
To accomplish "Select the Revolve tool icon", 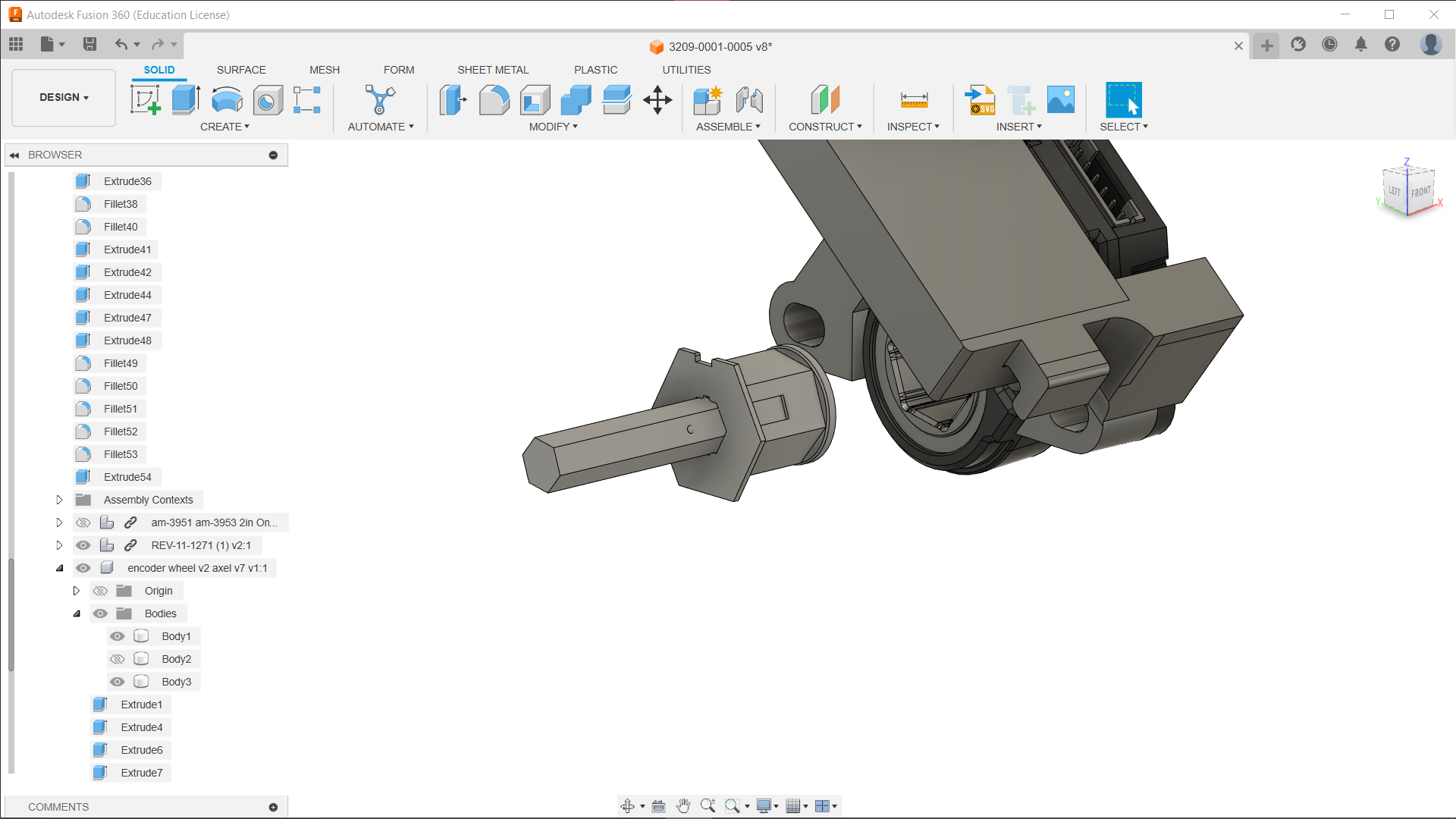I will 227,99.
